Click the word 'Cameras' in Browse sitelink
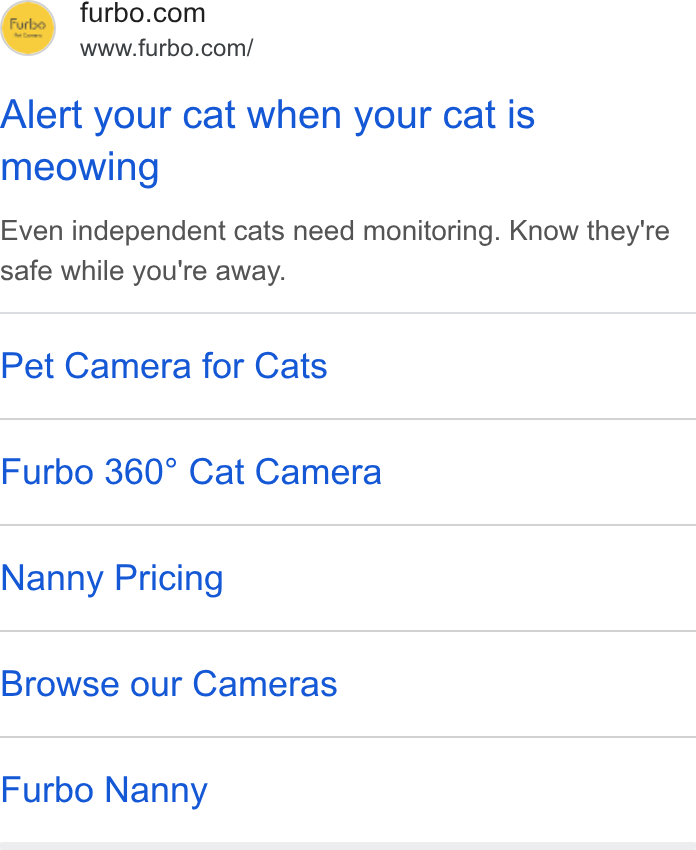The width and height of the screenshot is (696, 850). pos(265,684)
